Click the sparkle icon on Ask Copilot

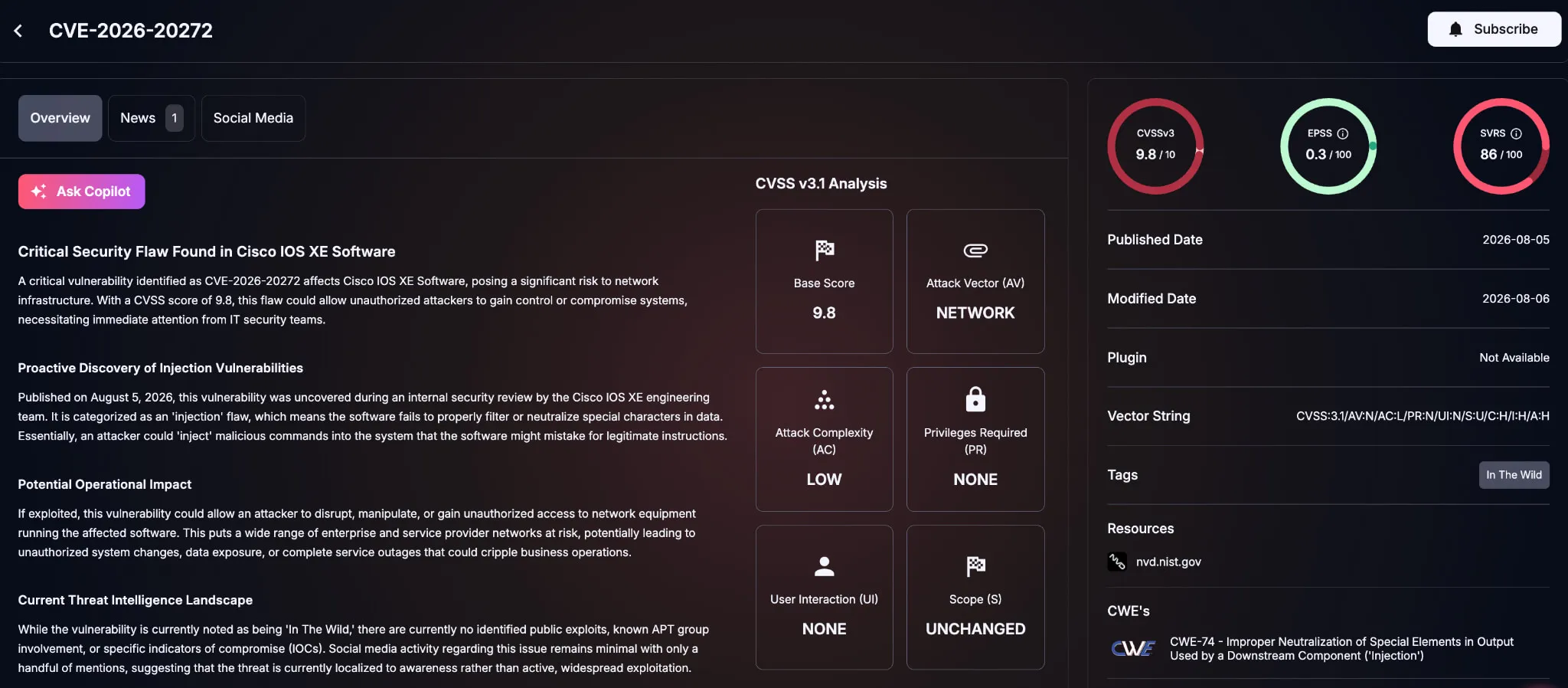tap(39, 192)
